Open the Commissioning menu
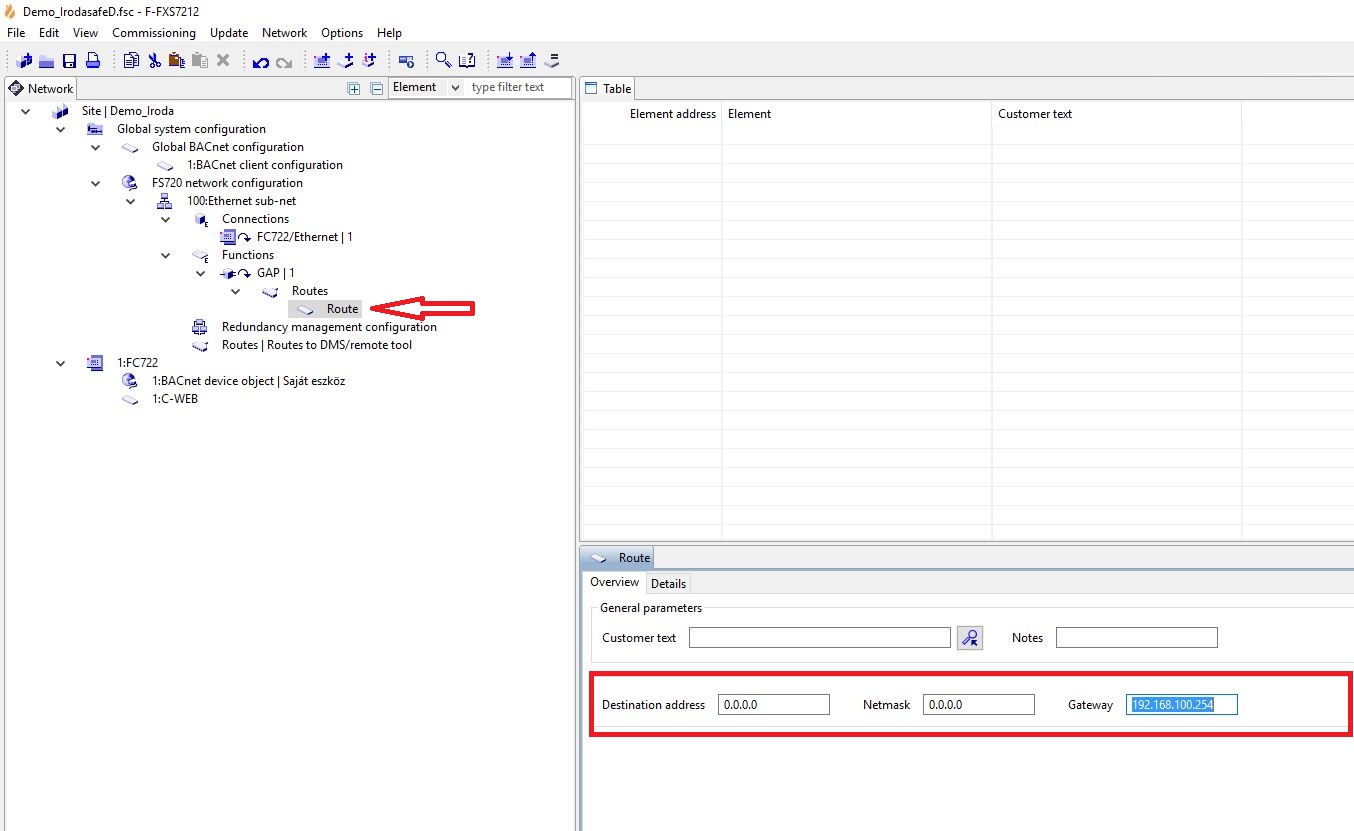Image resolution: width=1354 pixels, height=831 pixels. [x=153, y=33]
